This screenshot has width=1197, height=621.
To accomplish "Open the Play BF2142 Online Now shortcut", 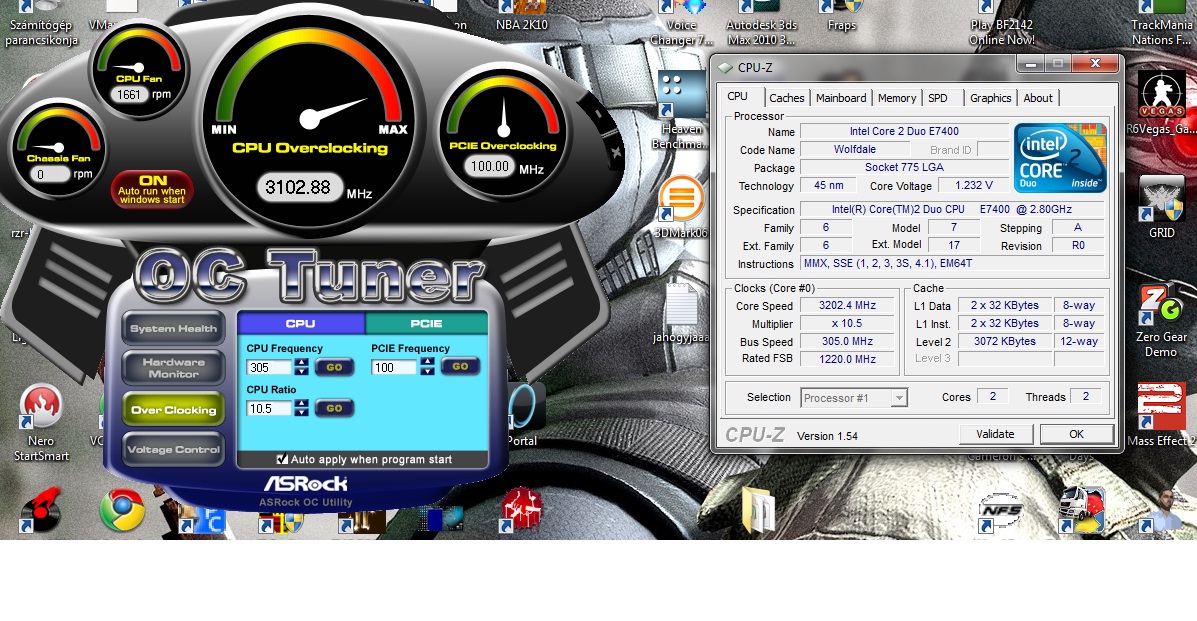I will [1002, 24].
